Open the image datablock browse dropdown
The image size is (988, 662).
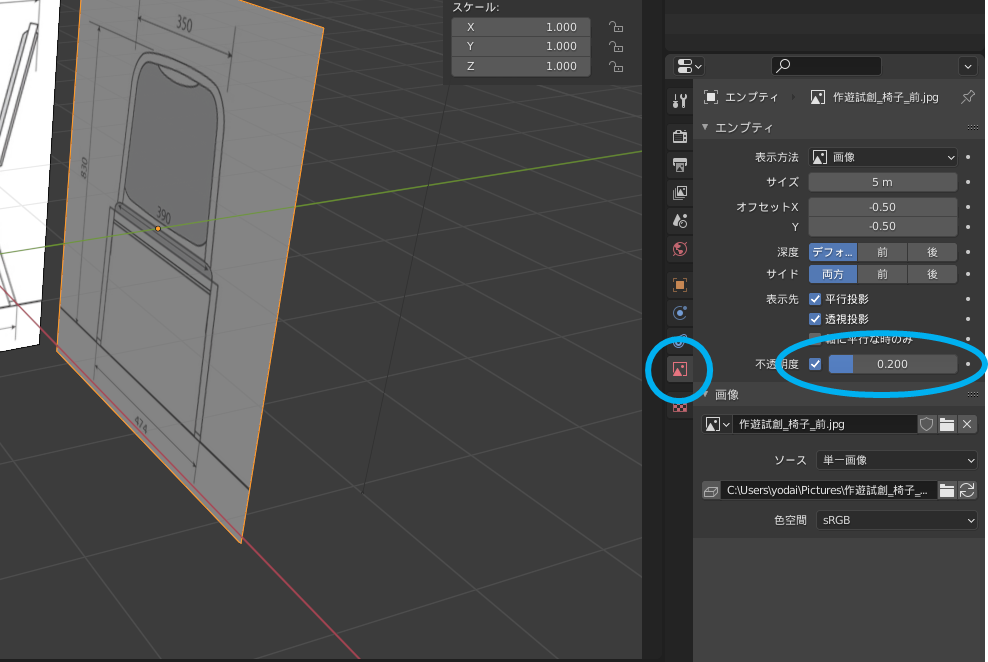click(x=717, y=425)
